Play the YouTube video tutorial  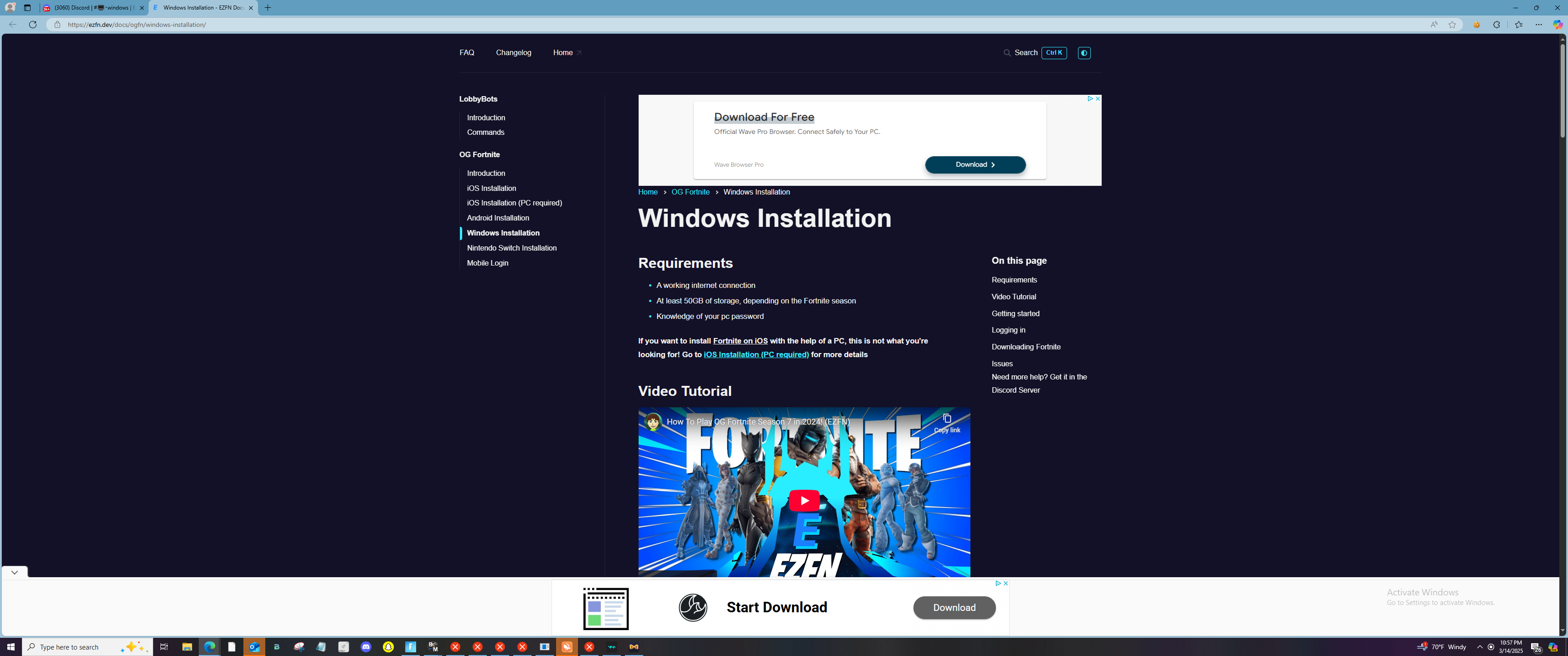tap(804, 500)
